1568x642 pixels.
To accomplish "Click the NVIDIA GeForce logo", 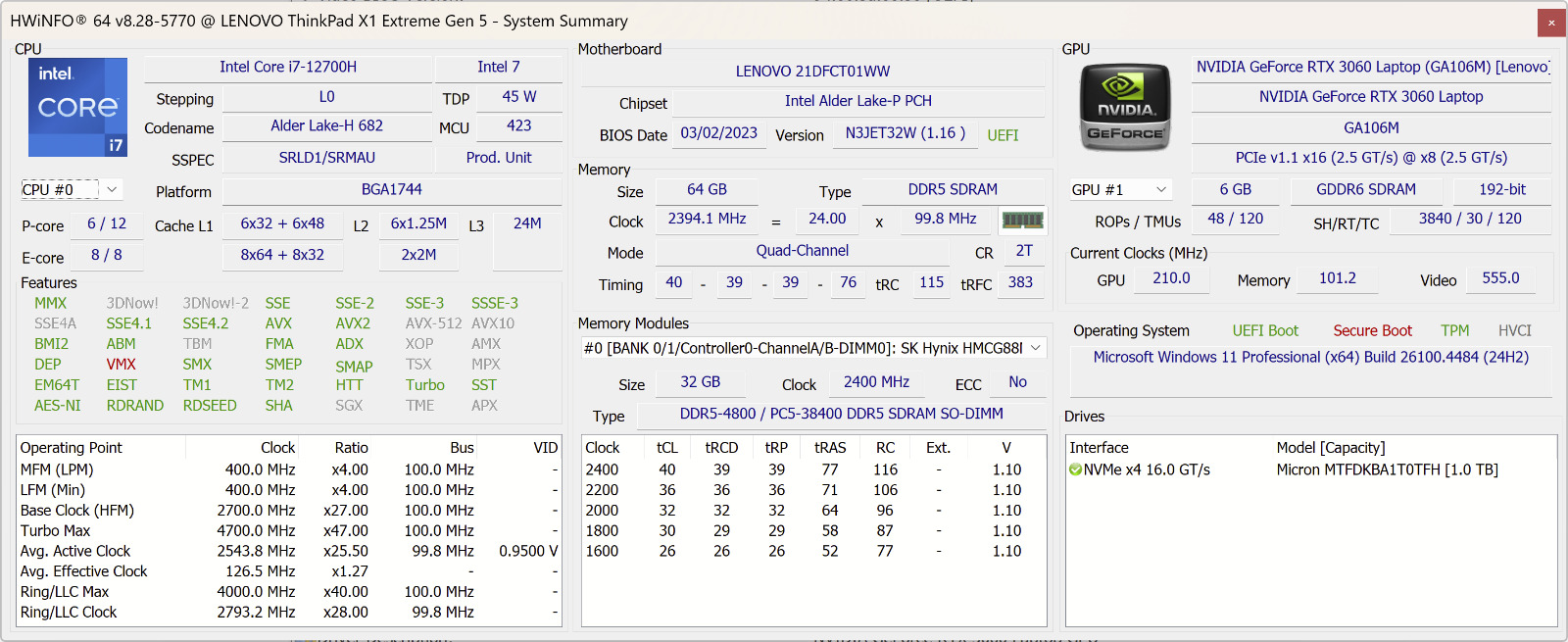I will 1125,107.
